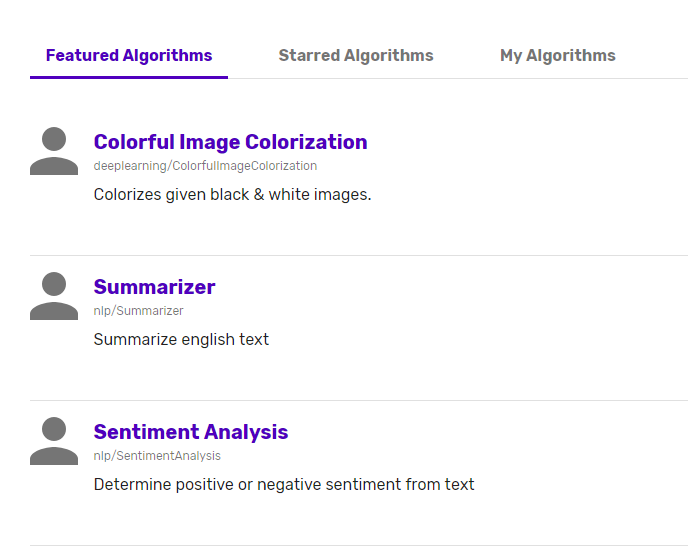
Task: Click the Colorful Image Colorization author avatar icon
Action: (54, 151)
